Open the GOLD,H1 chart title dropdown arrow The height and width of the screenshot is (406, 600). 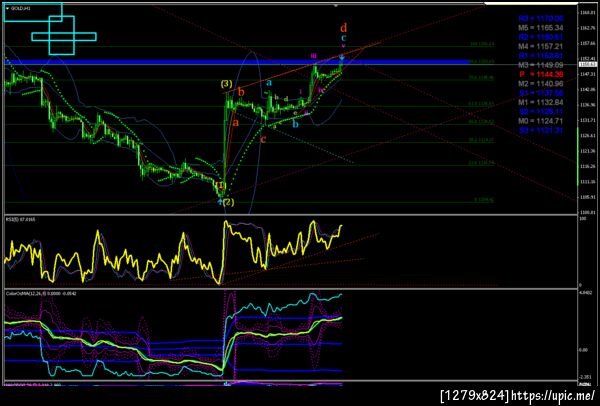coord(8,8)
